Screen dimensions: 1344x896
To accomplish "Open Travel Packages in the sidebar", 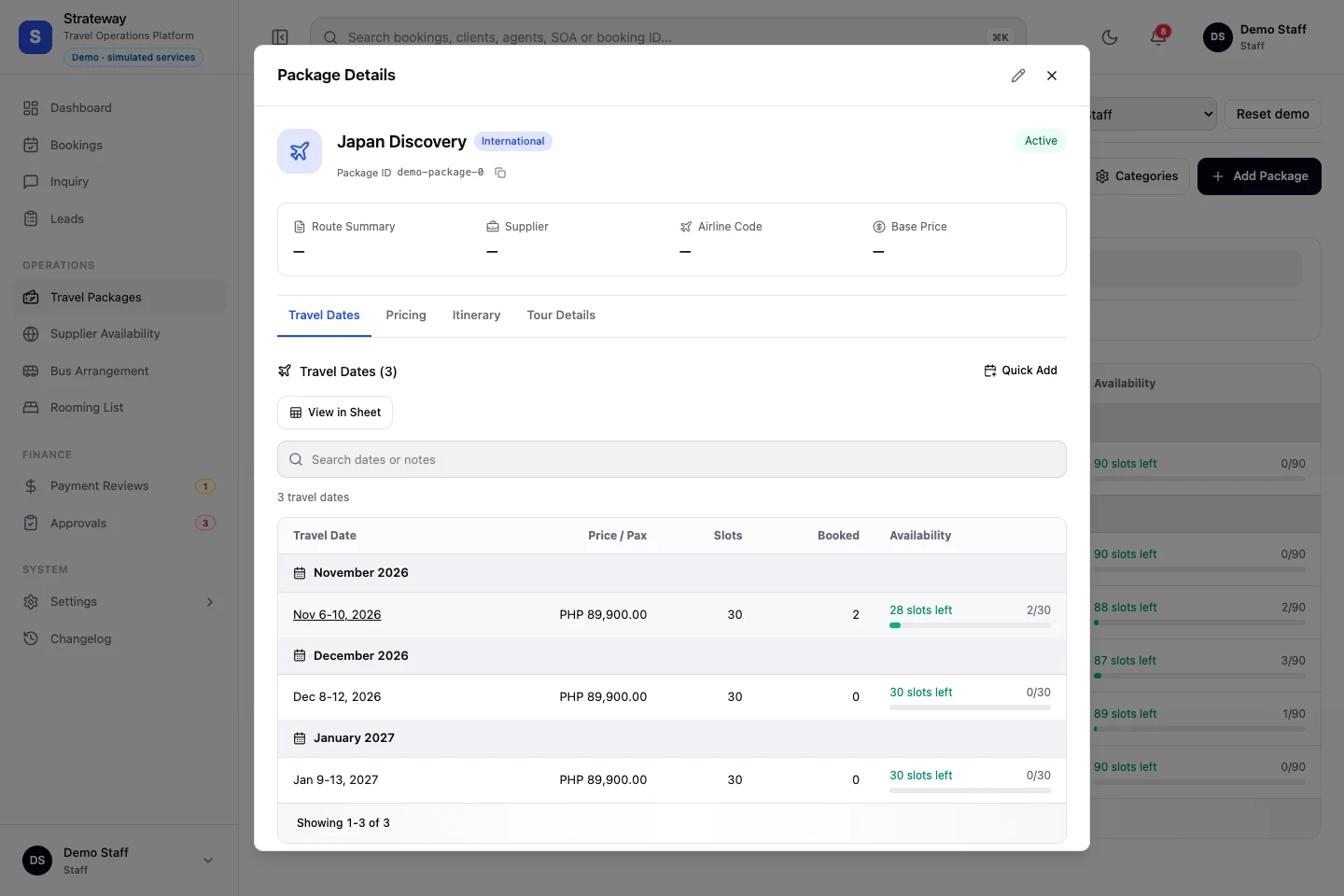I will tap(119, 298).
